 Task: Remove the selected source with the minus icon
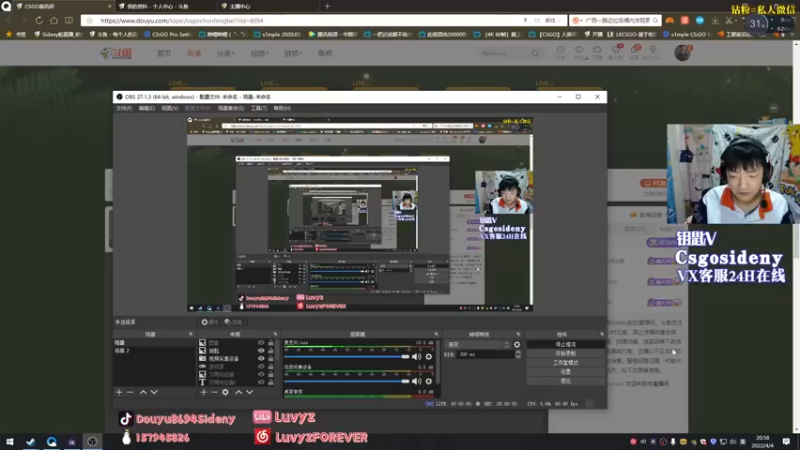214,392
